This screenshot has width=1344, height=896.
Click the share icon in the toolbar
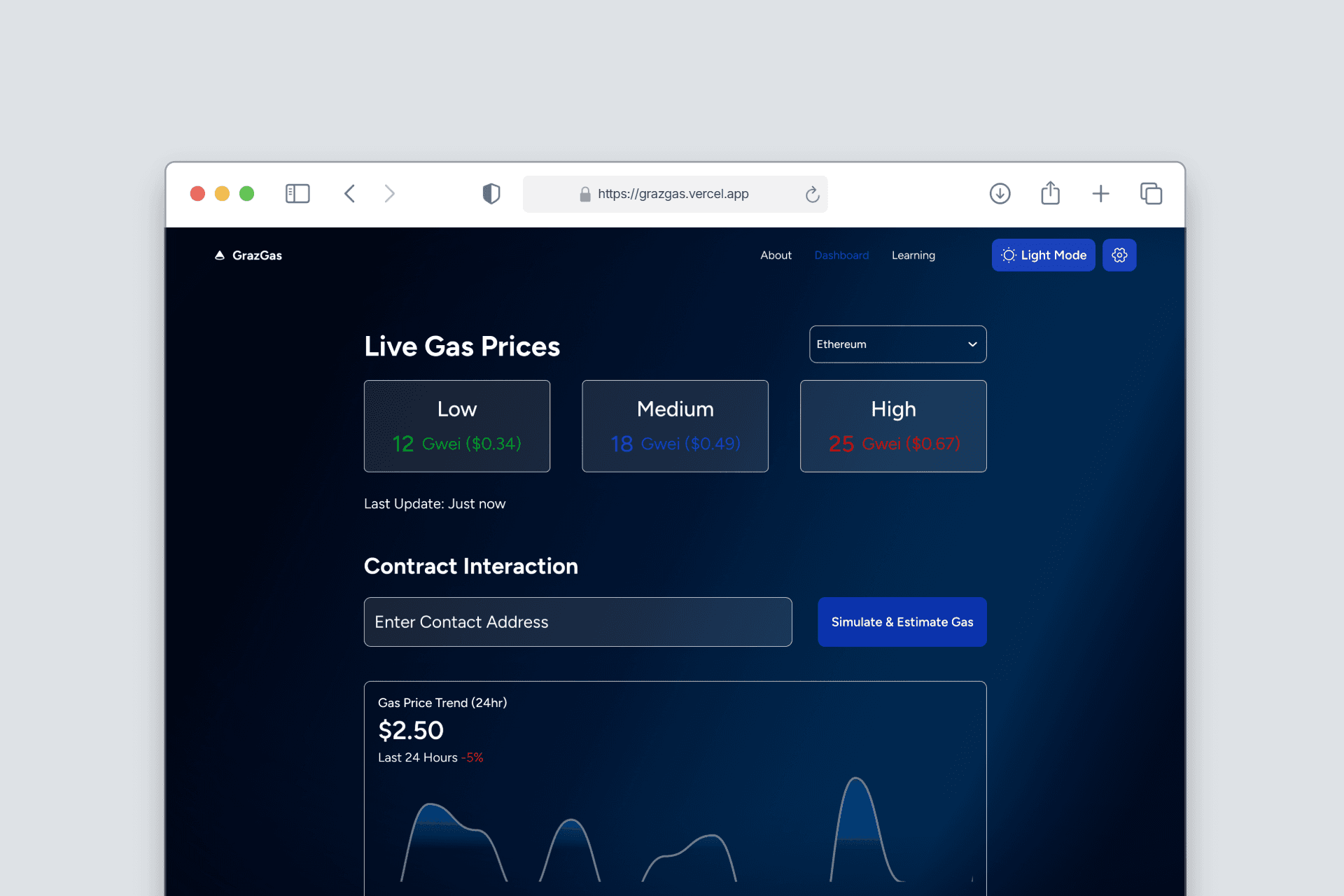pos(1050,193)
